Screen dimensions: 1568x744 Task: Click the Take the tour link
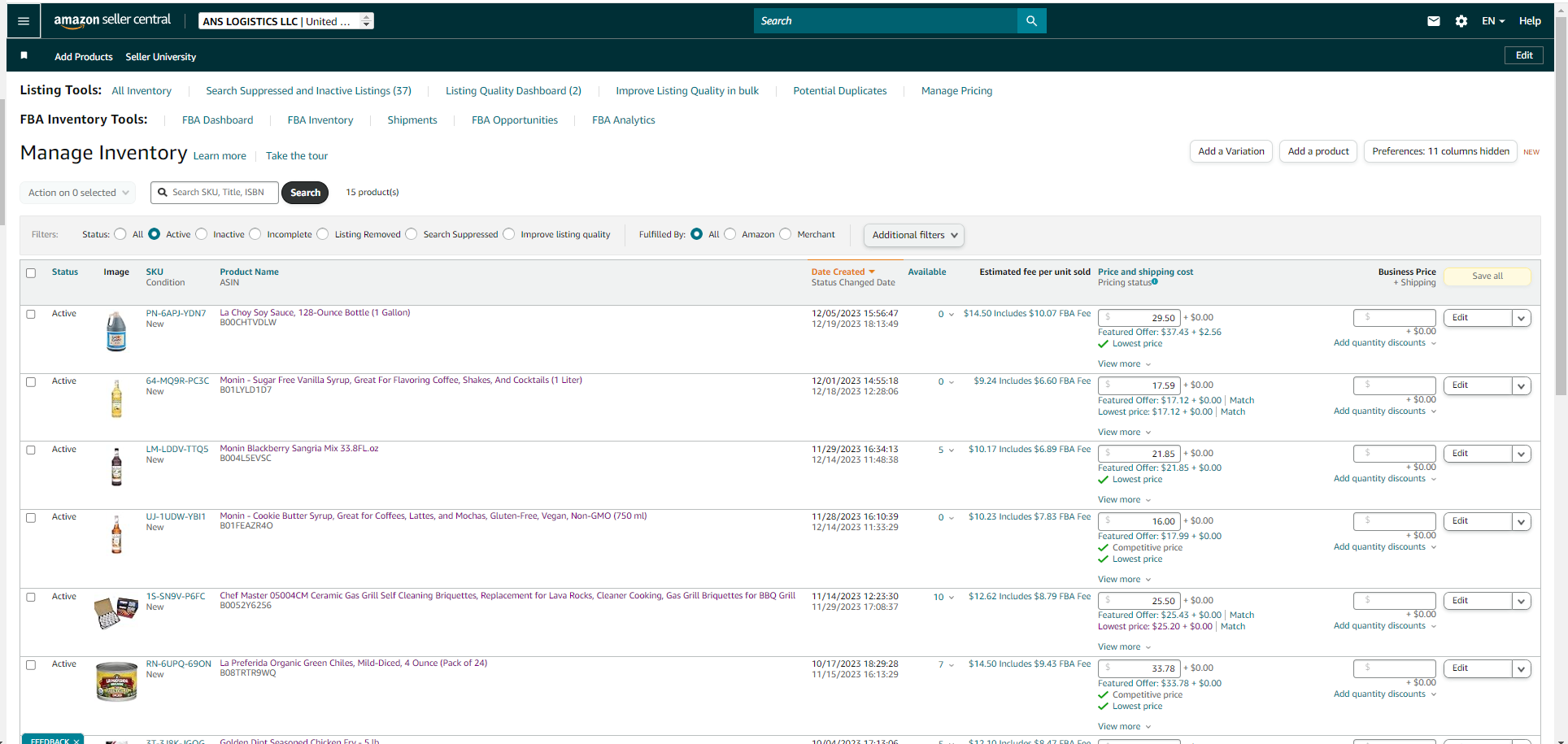tap(297, 156)
